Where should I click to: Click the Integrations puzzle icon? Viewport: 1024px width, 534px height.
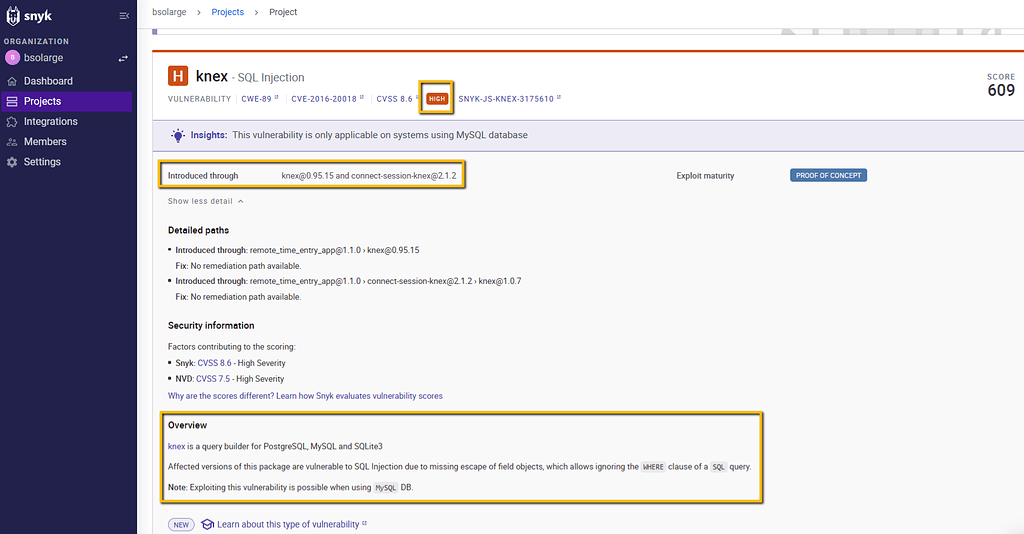click(12, 121)
